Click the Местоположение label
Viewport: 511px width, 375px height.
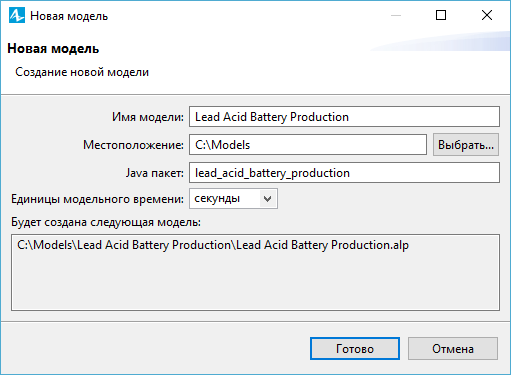[x=133, y=145]
